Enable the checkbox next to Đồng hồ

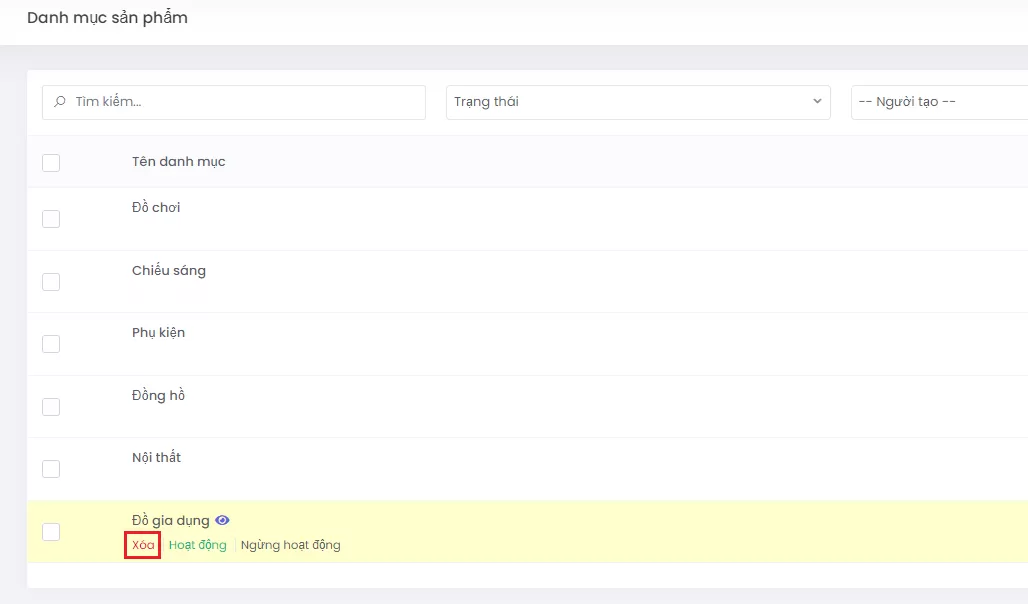[51, 407]
